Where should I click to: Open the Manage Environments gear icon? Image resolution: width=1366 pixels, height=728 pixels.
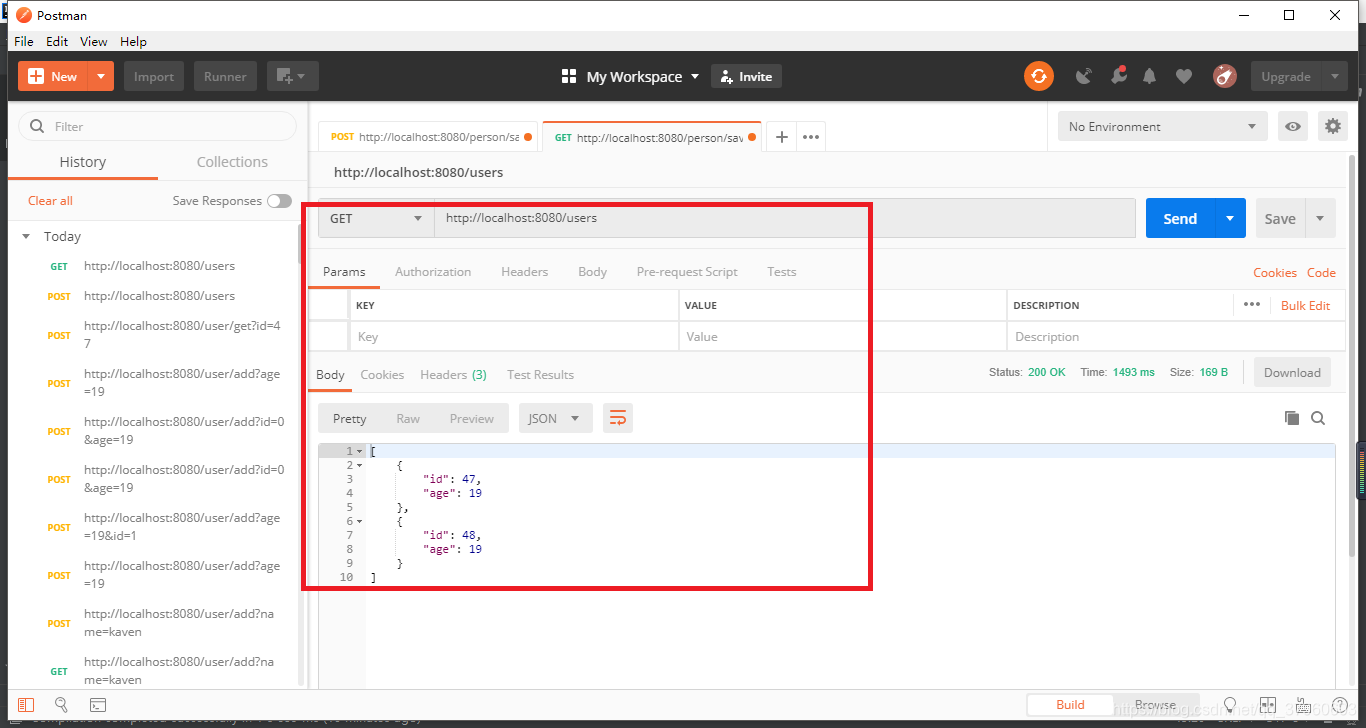(x=1332, y=126)
